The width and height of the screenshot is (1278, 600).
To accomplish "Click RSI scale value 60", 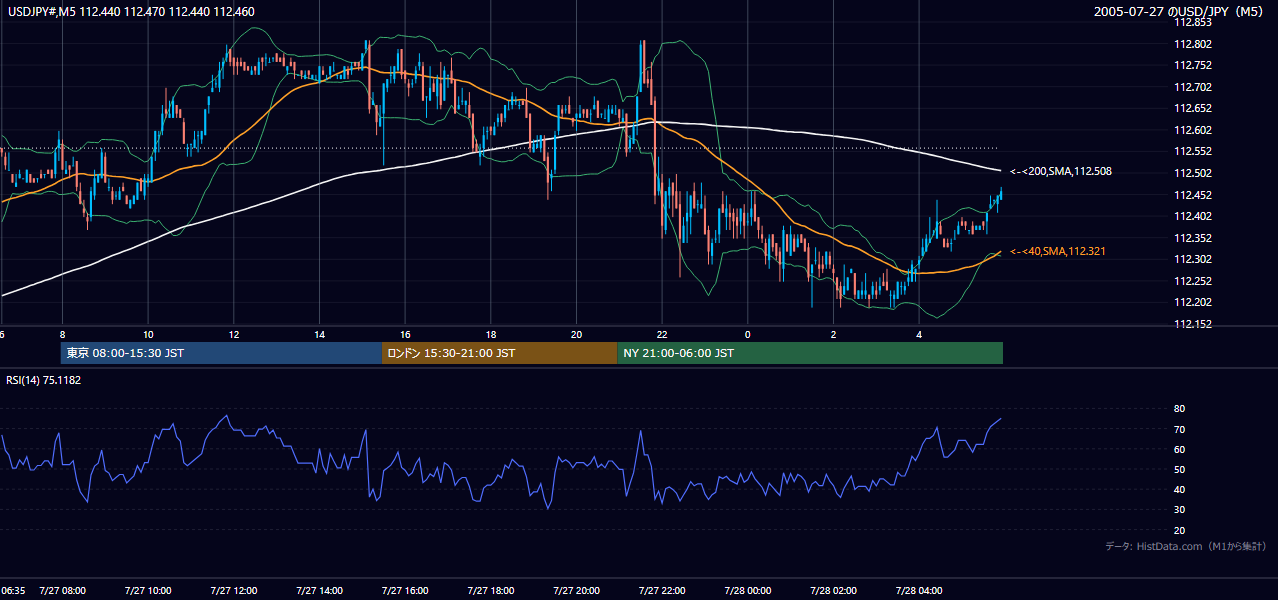I will tap(1180, 449).
